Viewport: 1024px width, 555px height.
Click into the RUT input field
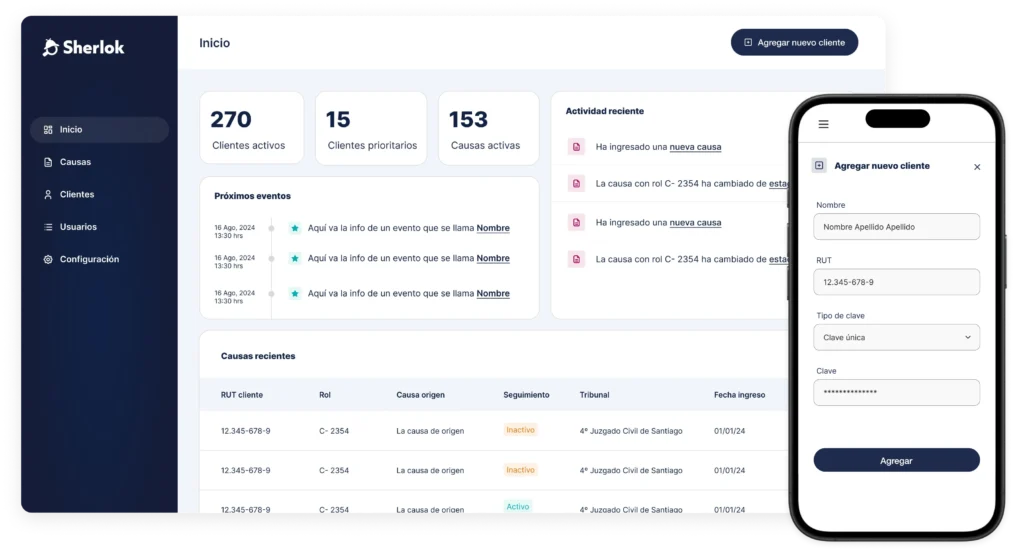click(896, 282)
